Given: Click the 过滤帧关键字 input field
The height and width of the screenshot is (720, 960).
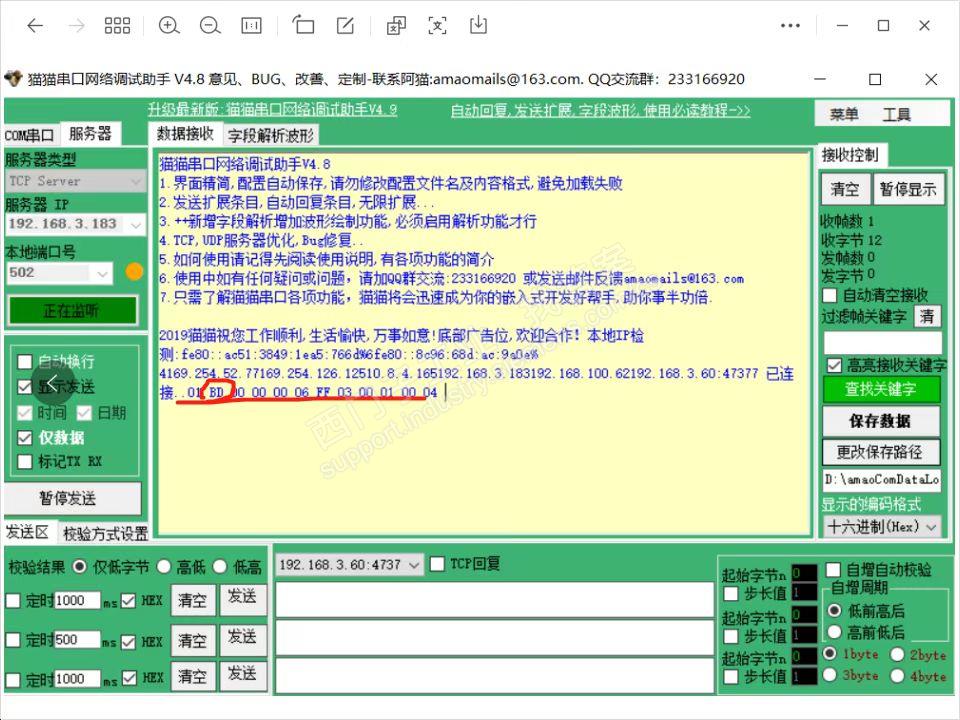Looking at the screenshot, I should pyautogui.click(x=882, y=343).
